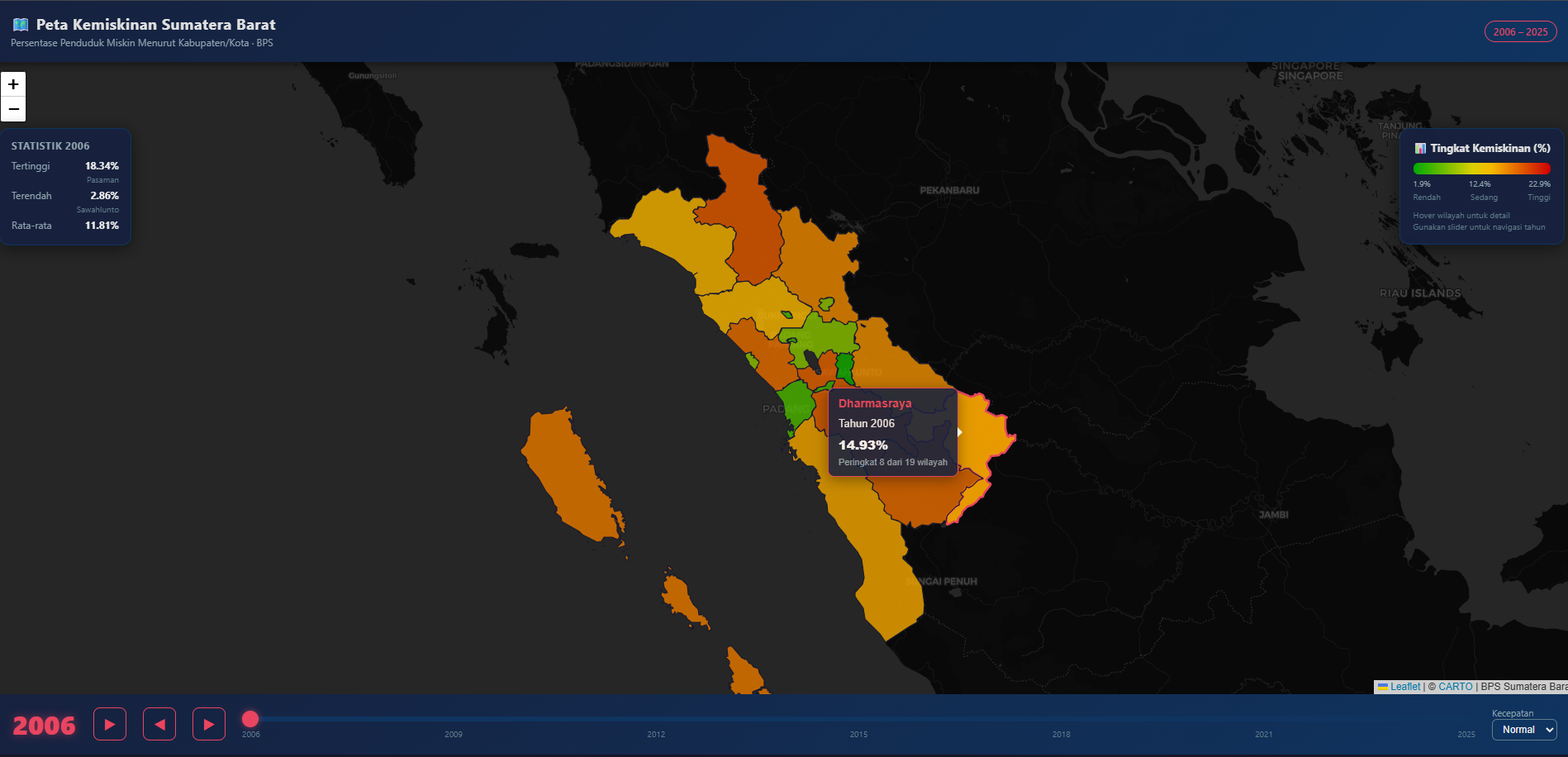This screenshot has height=757, width=1568.
Task: Select the 2025 timeline tick label
Action: 1466,734
